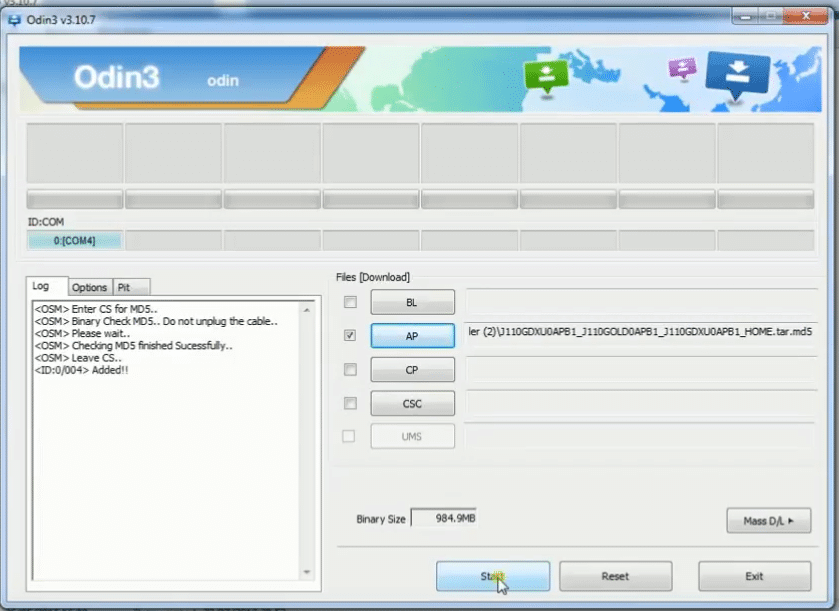Viewport: 839px width, 611px height.
Task: Click the CSC file button
Action: coord(413,403)
